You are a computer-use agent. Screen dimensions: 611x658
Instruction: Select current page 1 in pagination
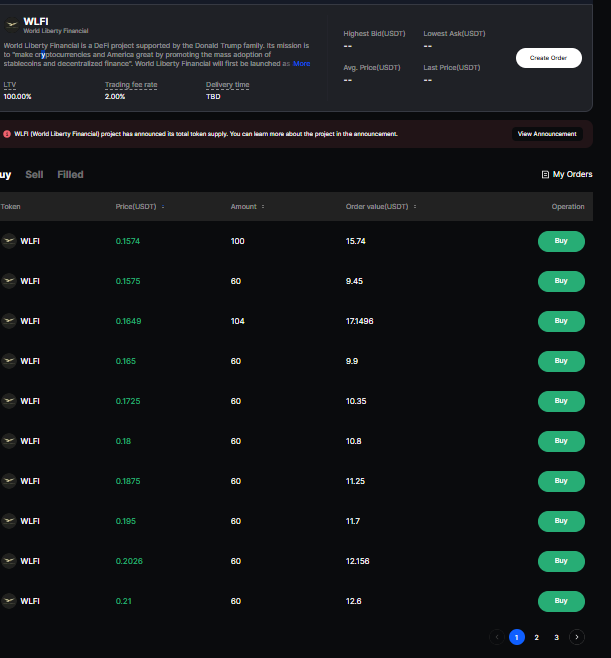(x=517, y=637)
